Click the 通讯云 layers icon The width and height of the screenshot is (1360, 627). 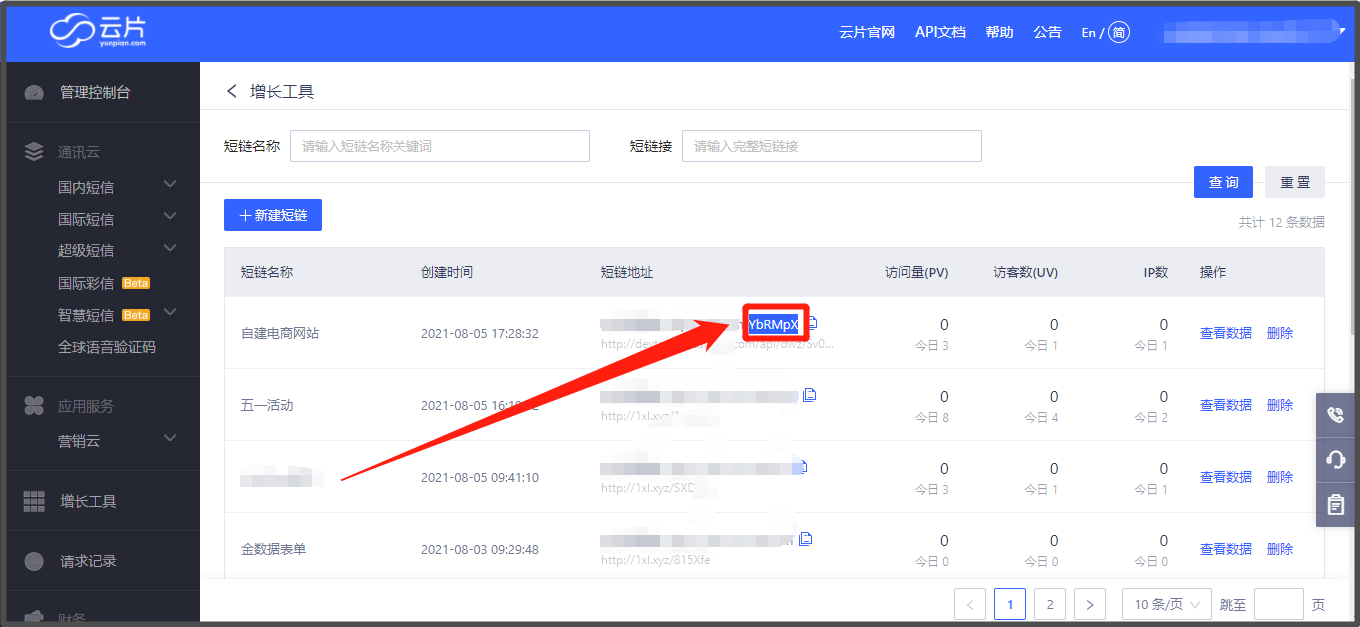(x=34, y=152)
